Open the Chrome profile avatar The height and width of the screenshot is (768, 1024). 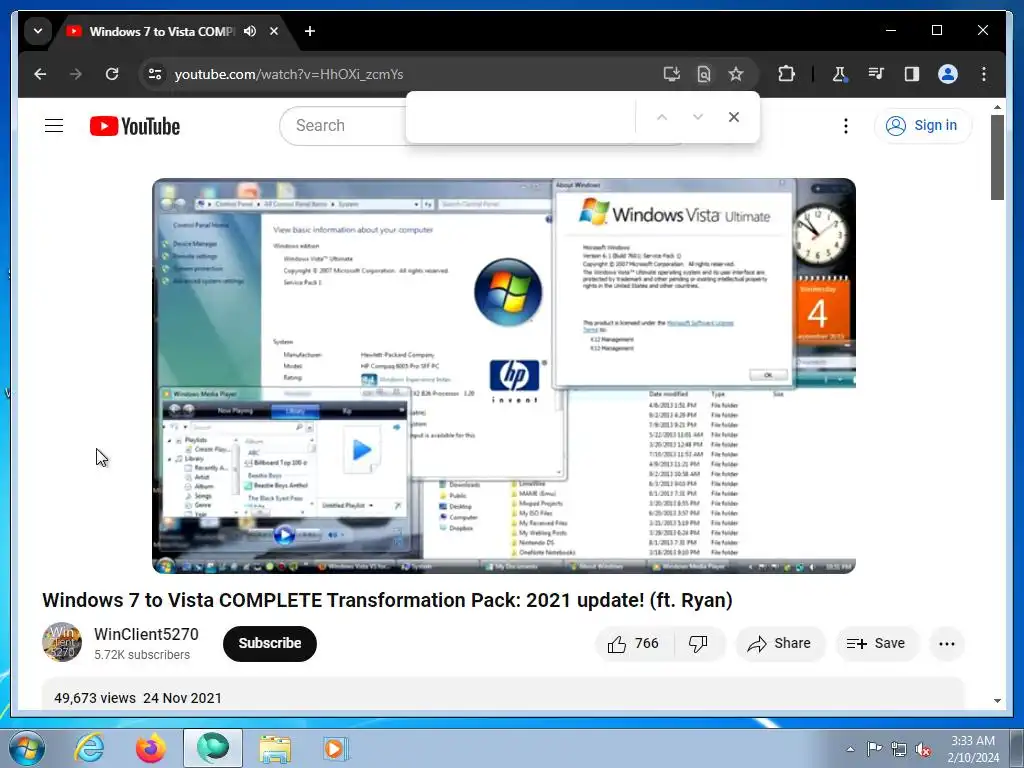coord(948,74)
